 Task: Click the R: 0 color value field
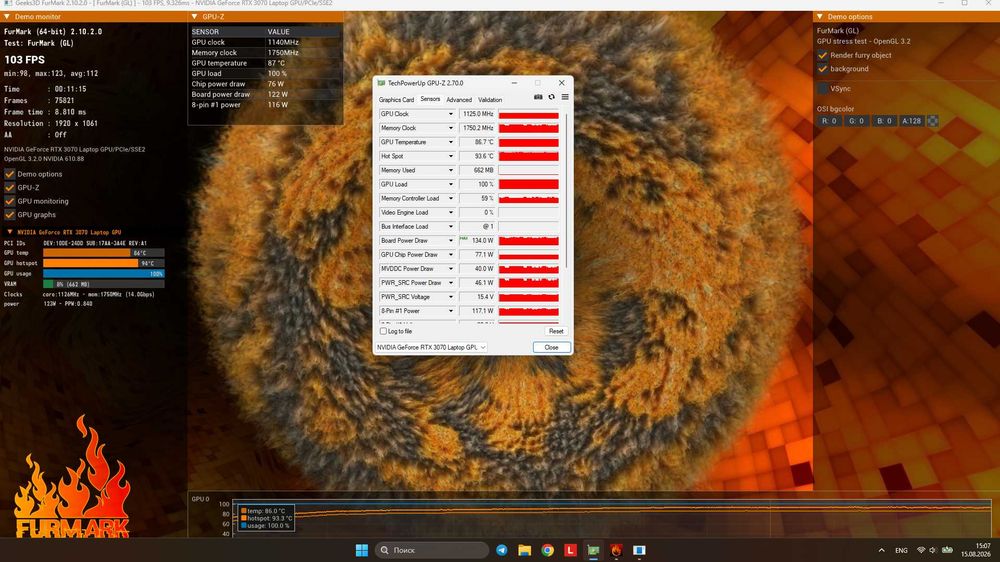click(829, 121)
